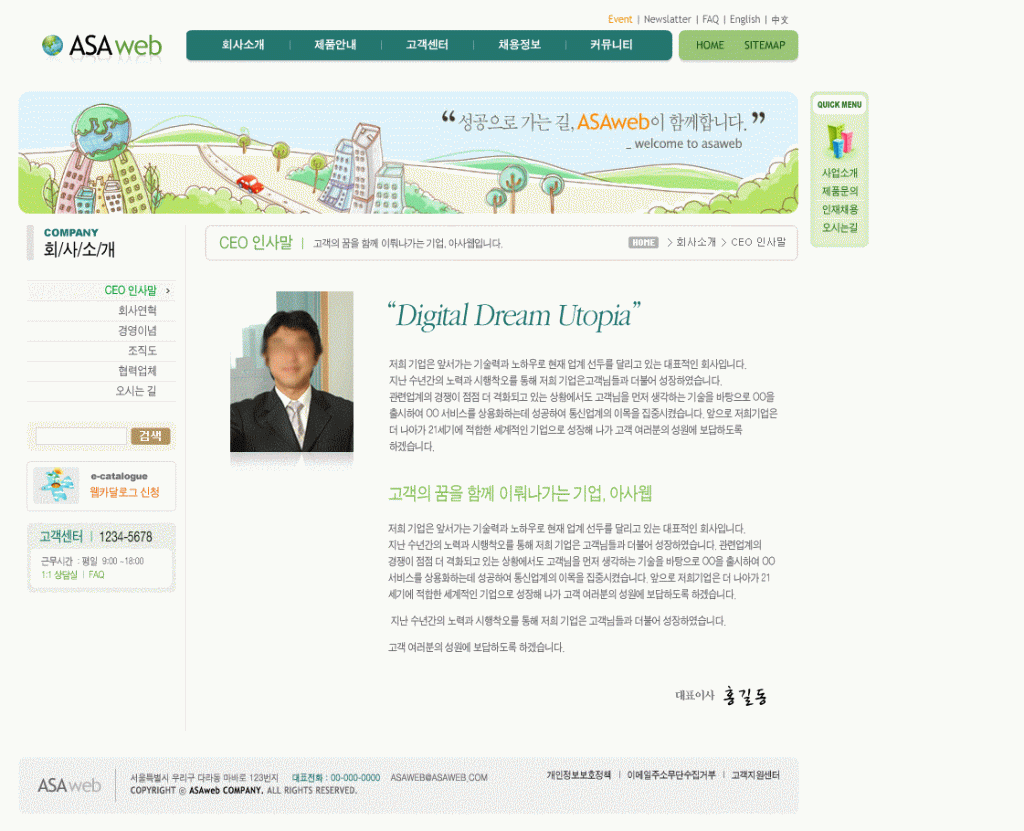The image size is (1024, 831).
Task: Click the CEO portrait photo
Action: click(291, 372)
